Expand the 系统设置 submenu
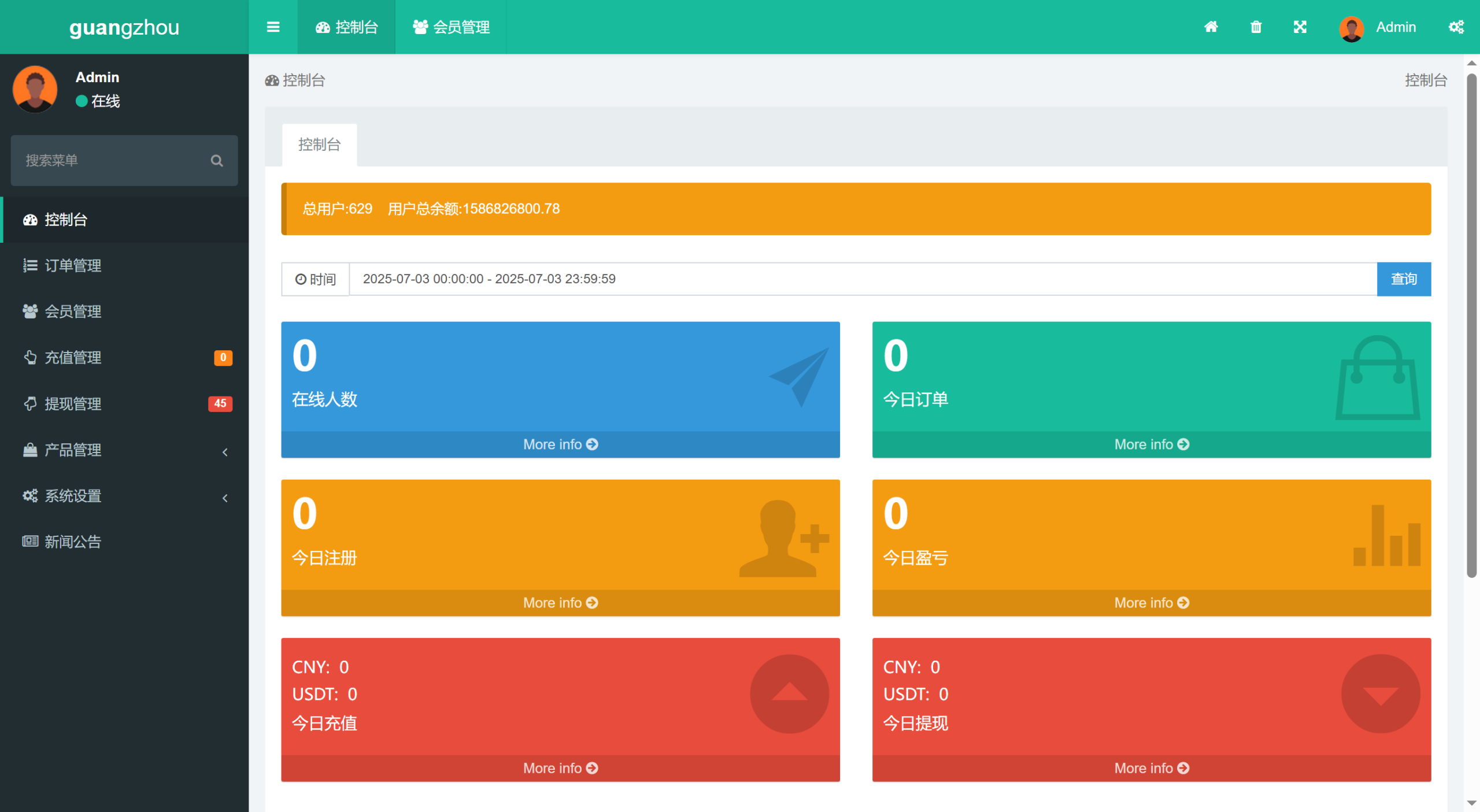The width and height of the screenshot is (1480, 812). (124, 496)
